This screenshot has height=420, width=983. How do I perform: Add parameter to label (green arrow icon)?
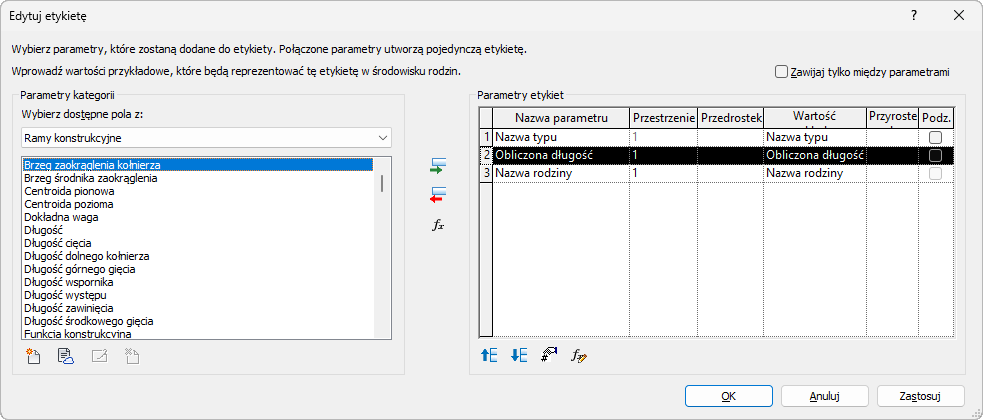438,166
